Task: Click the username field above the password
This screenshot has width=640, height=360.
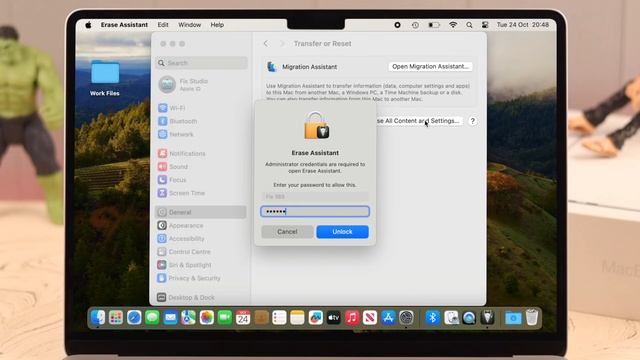Action: point(315,196)
